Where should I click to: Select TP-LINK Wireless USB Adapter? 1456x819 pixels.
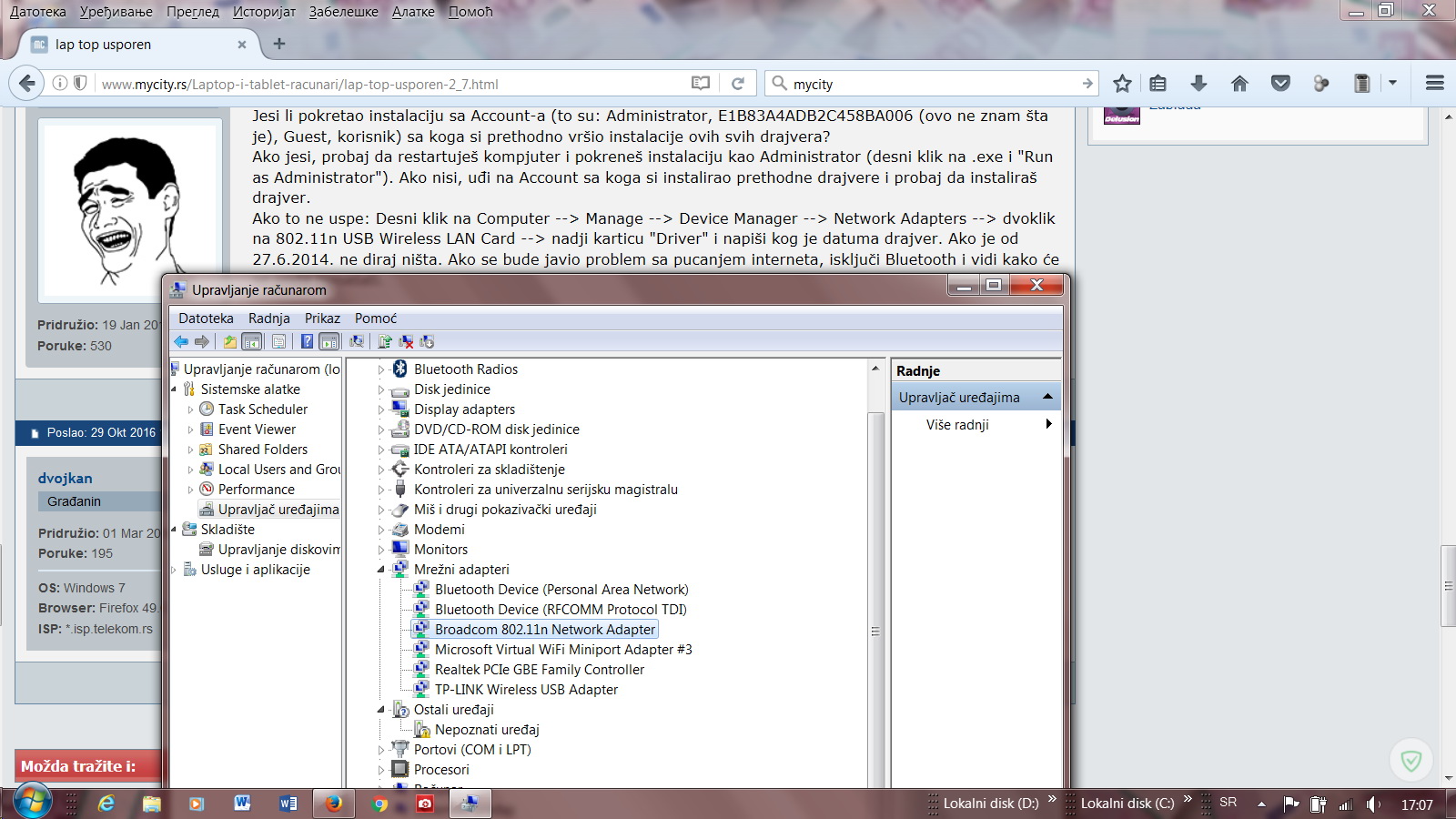(x=526, y=690)
